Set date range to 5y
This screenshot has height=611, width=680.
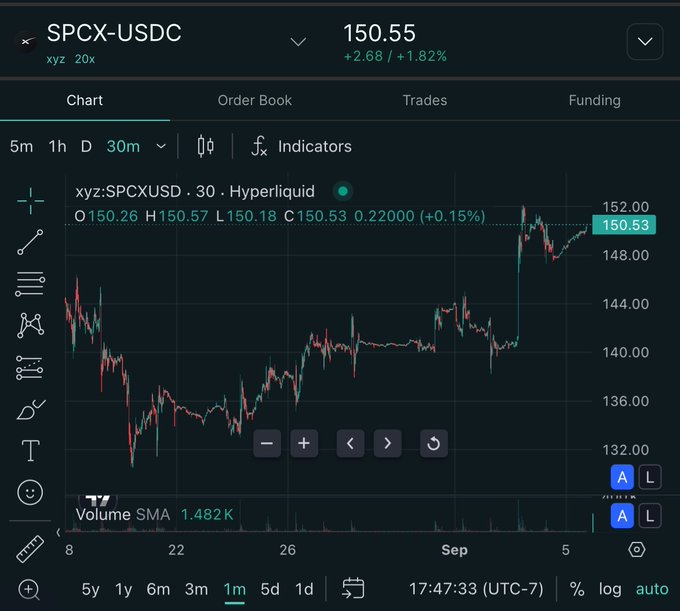91,589
